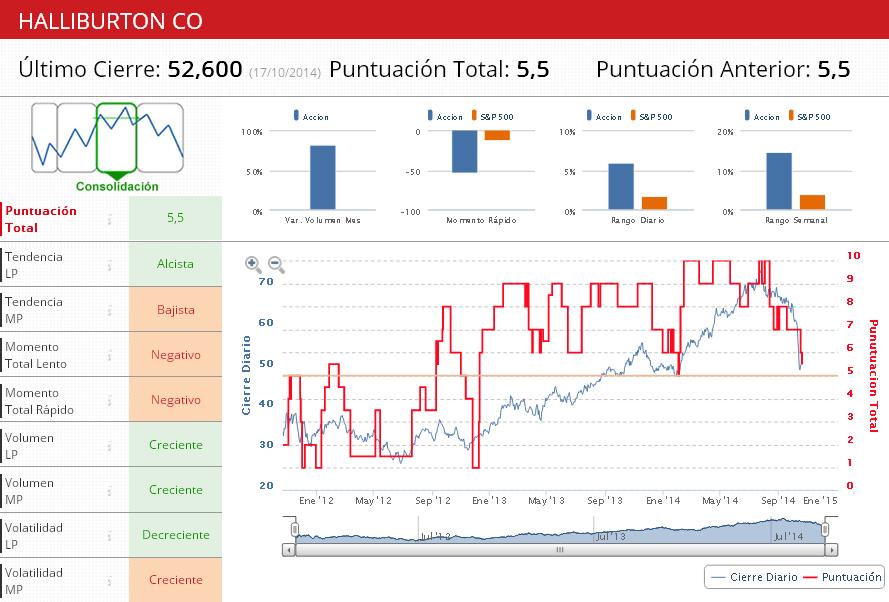Screen dimensions: 889x602
Task: Click the Sep '14 x-axis label
Action: [778, 501]
